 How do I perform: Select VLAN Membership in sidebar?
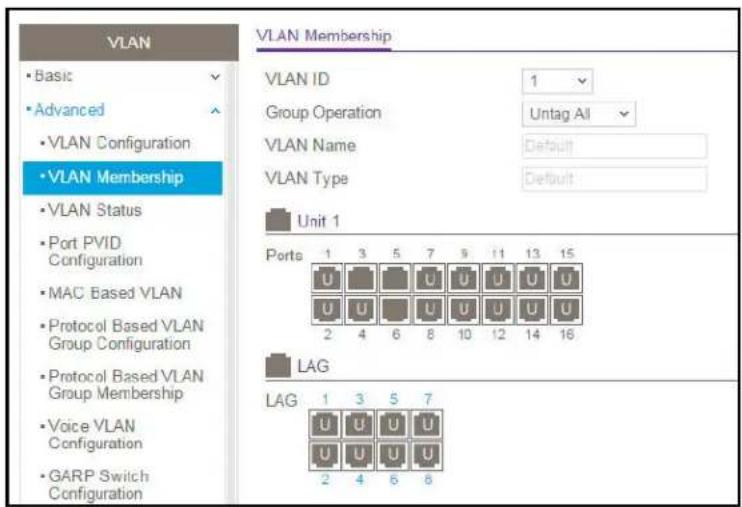click(x=123, y=178)
